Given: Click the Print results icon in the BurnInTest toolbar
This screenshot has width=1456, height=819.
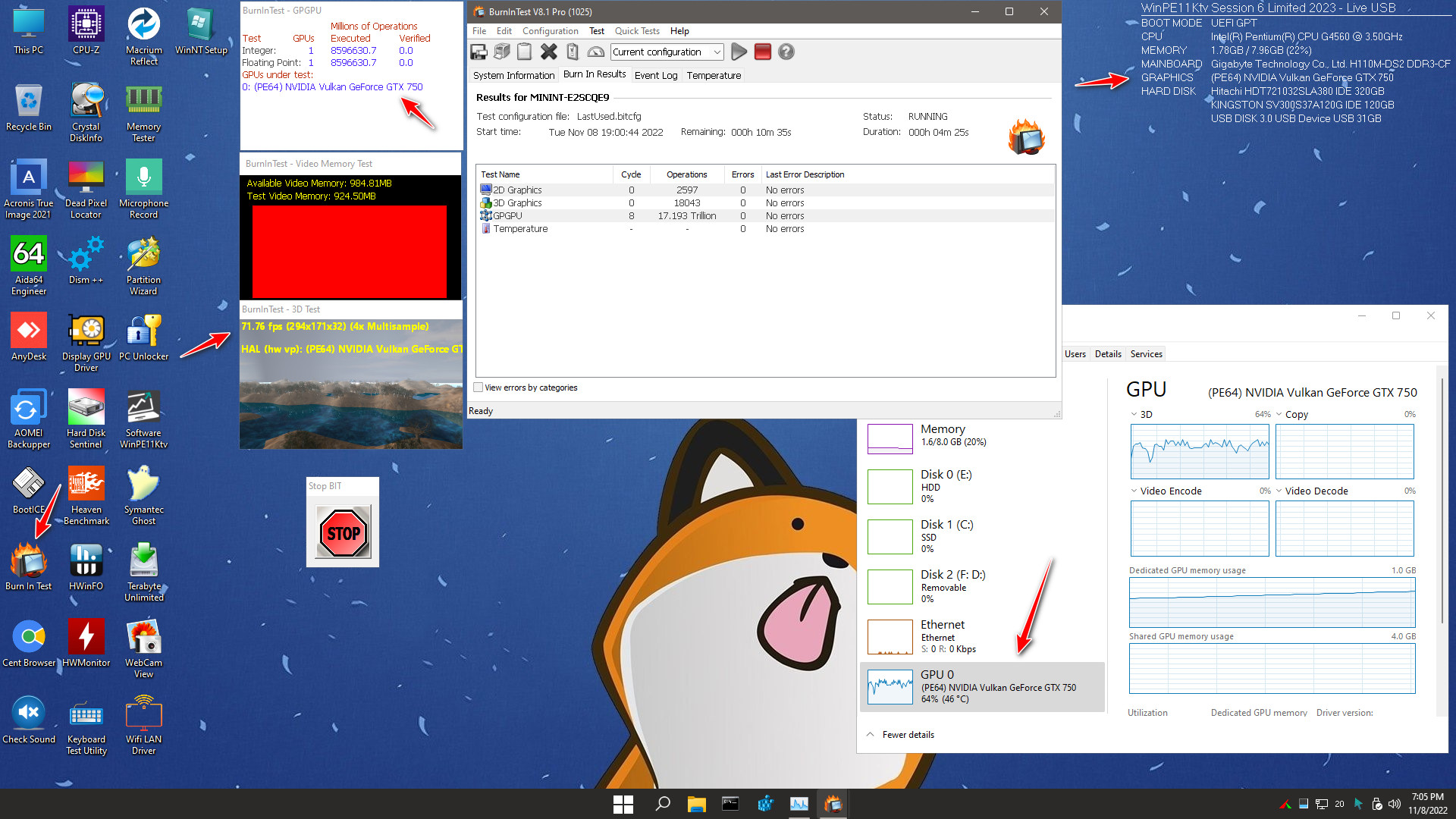Looking at the screenshot, I should [x=502, y=52].
